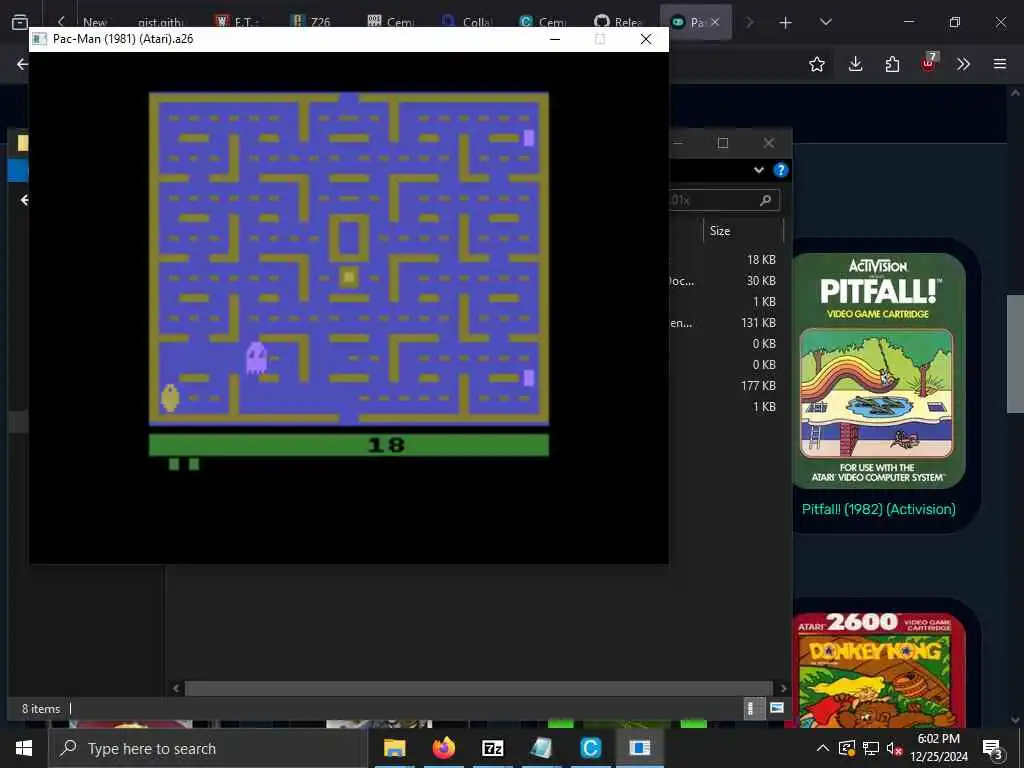This screenshot has height=768, width=1024.
Task: Switch to the Z26 browser tab
Action: click(311, 23)
